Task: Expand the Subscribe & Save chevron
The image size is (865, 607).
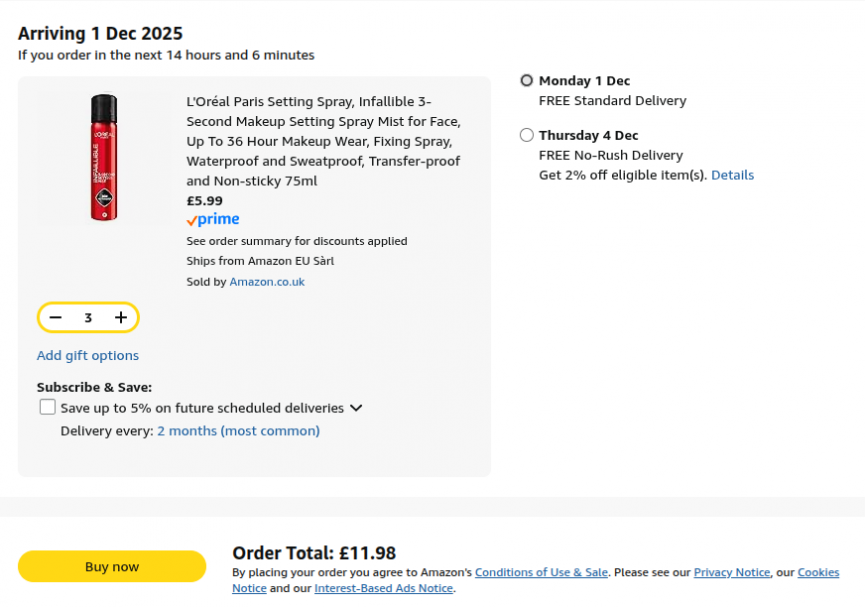Action: pyautogui.click(x=356, y=408)
